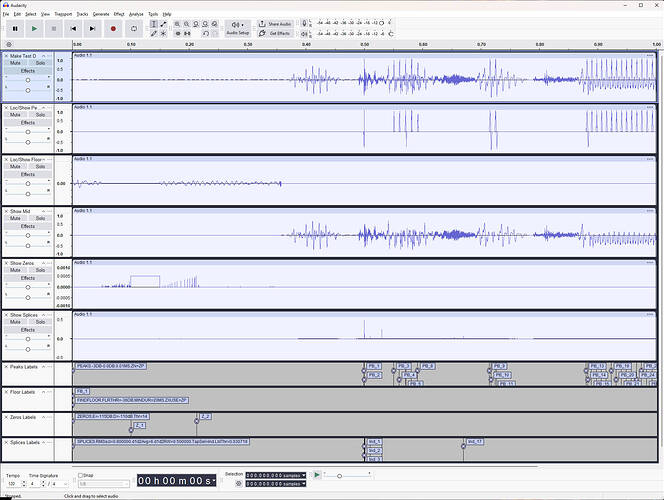Close the Peaks Labels track
664x500 pixels.
coord(6,367)
